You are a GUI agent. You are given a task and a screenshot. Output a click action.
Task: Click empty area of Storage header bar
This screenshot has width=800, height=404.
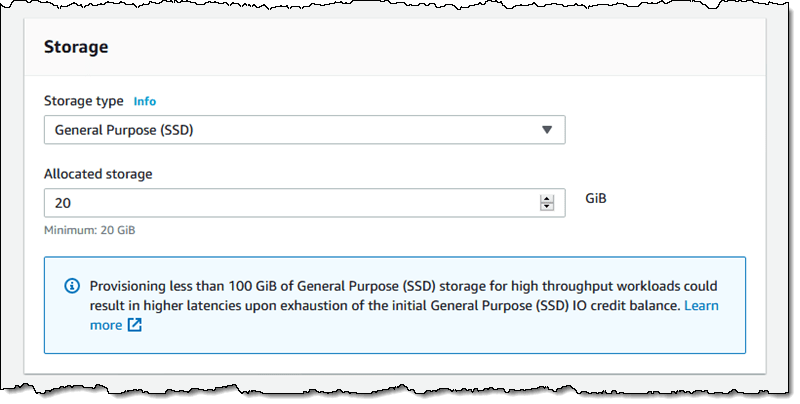pyautogui.click(x=434, y=47)
